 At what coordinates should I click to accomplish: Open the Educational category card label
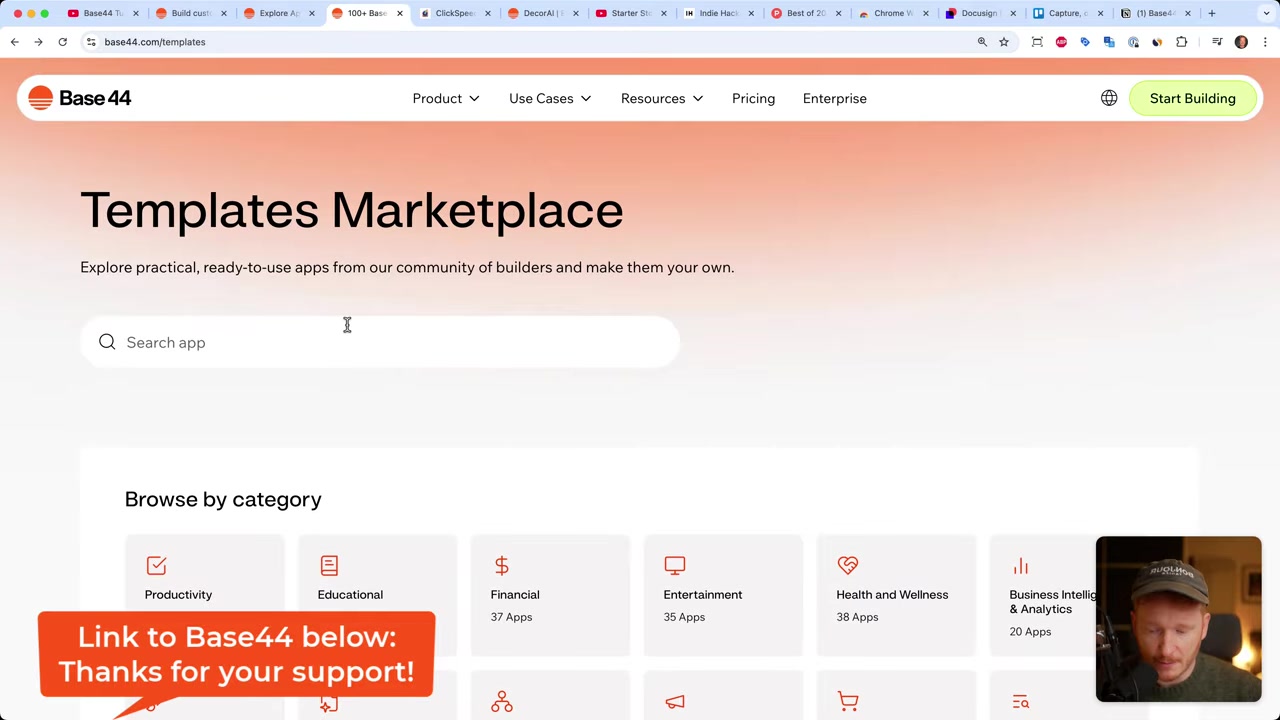click(350, 595)
